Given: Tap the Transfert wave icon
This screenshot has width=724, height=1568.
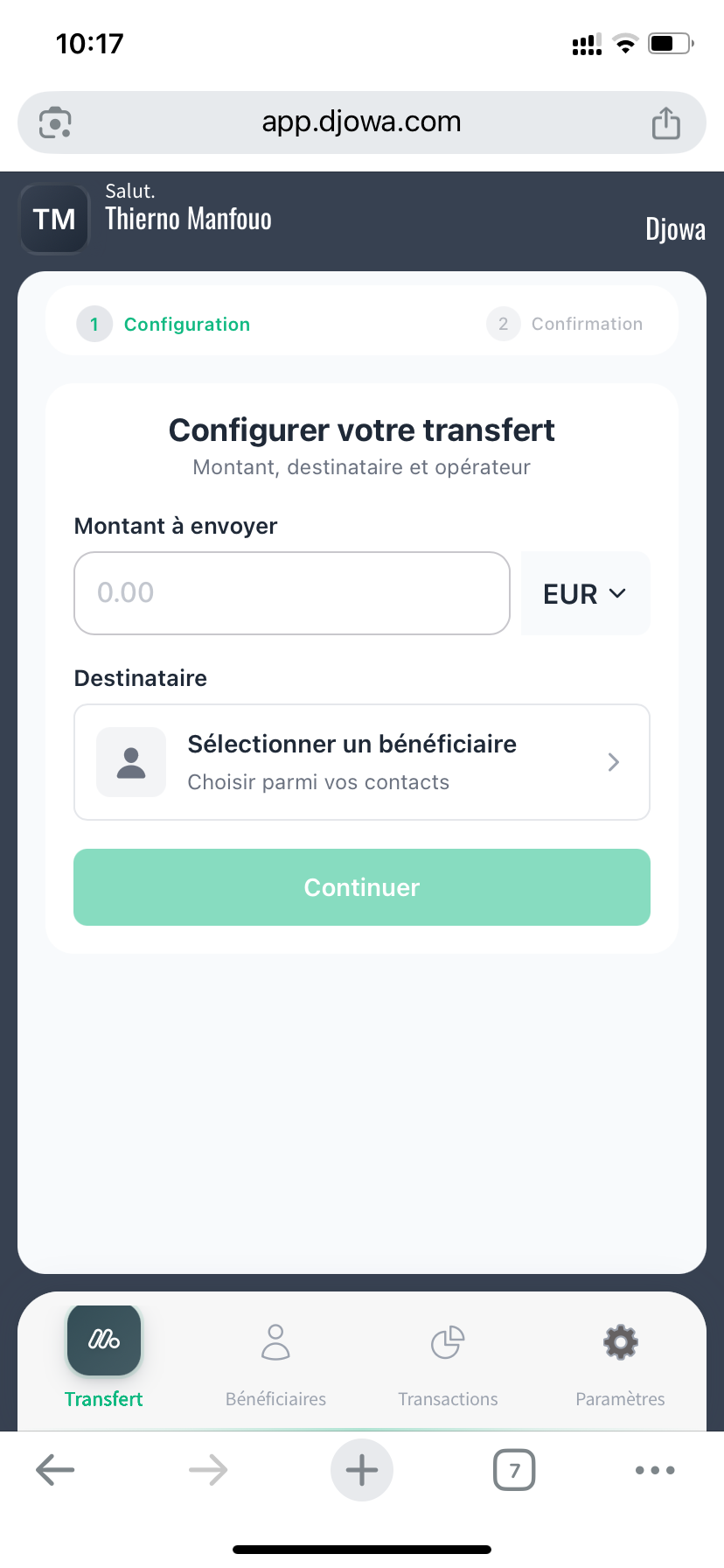Looking at the screenshot, I should click(104, 1340).
